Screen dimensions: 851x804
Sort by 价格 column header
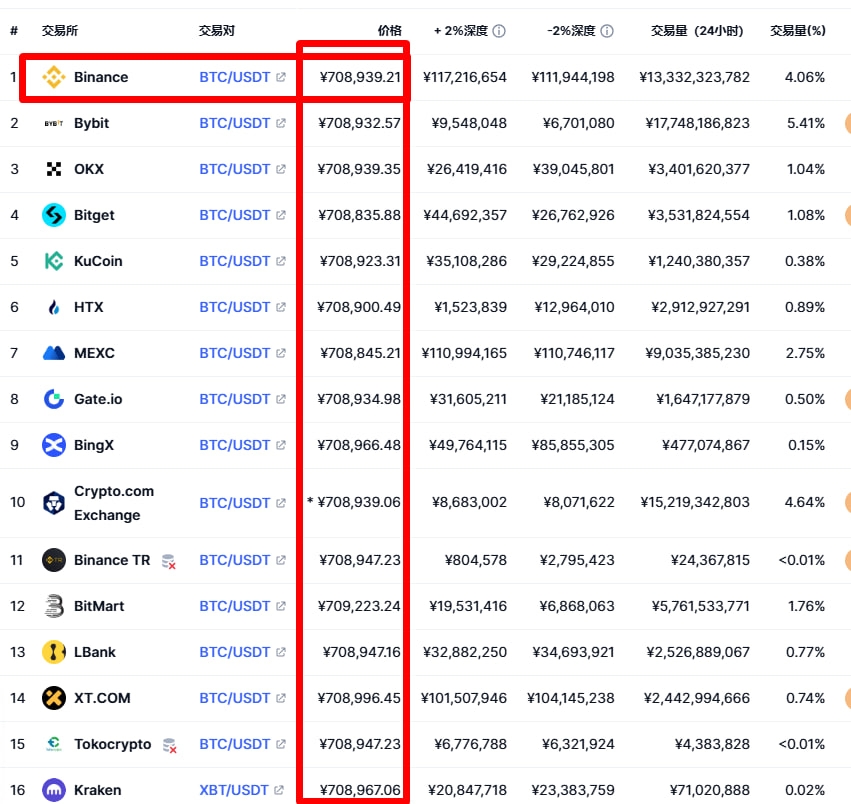coord(390,31)
